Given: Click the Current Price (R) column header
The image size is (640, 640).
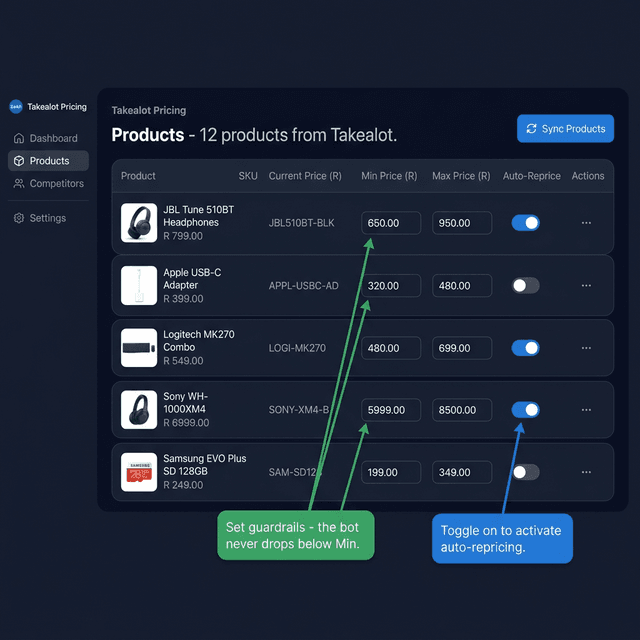Looking at the screenshot, I should (305, 176).
